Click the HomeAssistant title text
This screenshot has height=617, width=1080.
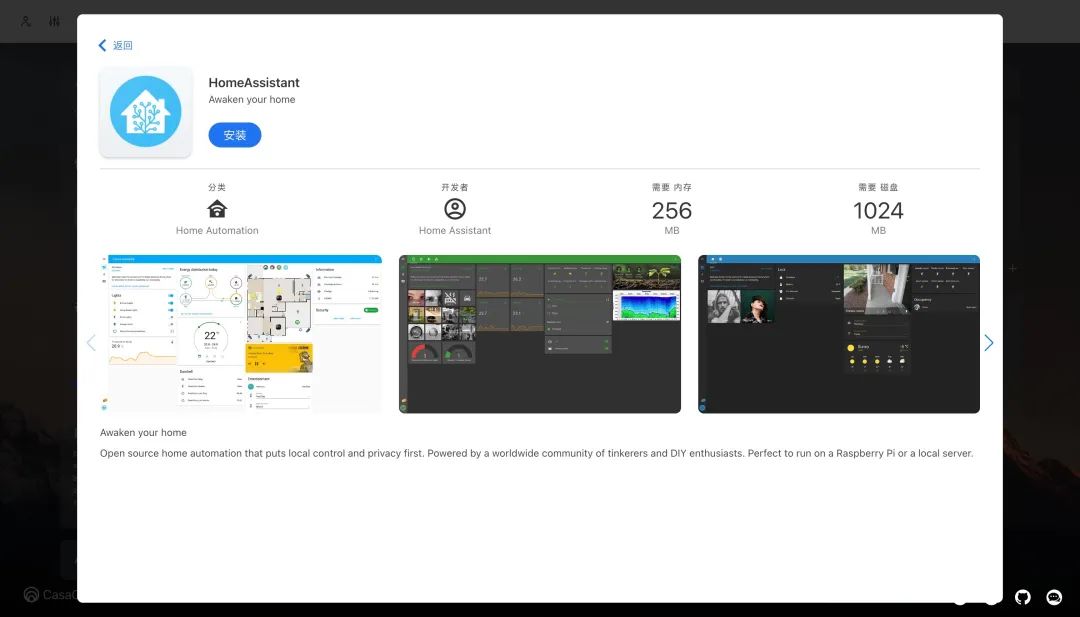click(254, 83)
